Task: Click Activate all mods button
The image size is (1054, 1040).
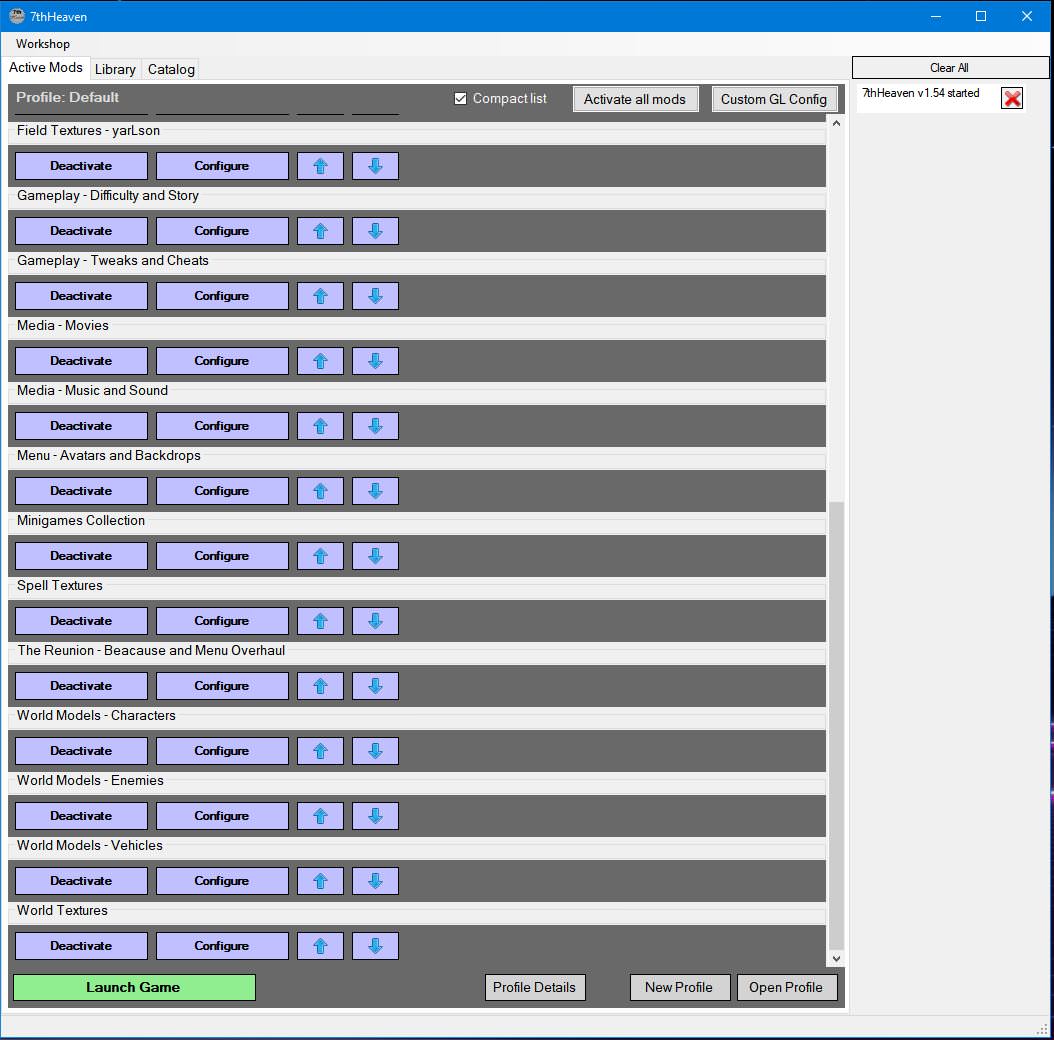Action: click(635, 99)
